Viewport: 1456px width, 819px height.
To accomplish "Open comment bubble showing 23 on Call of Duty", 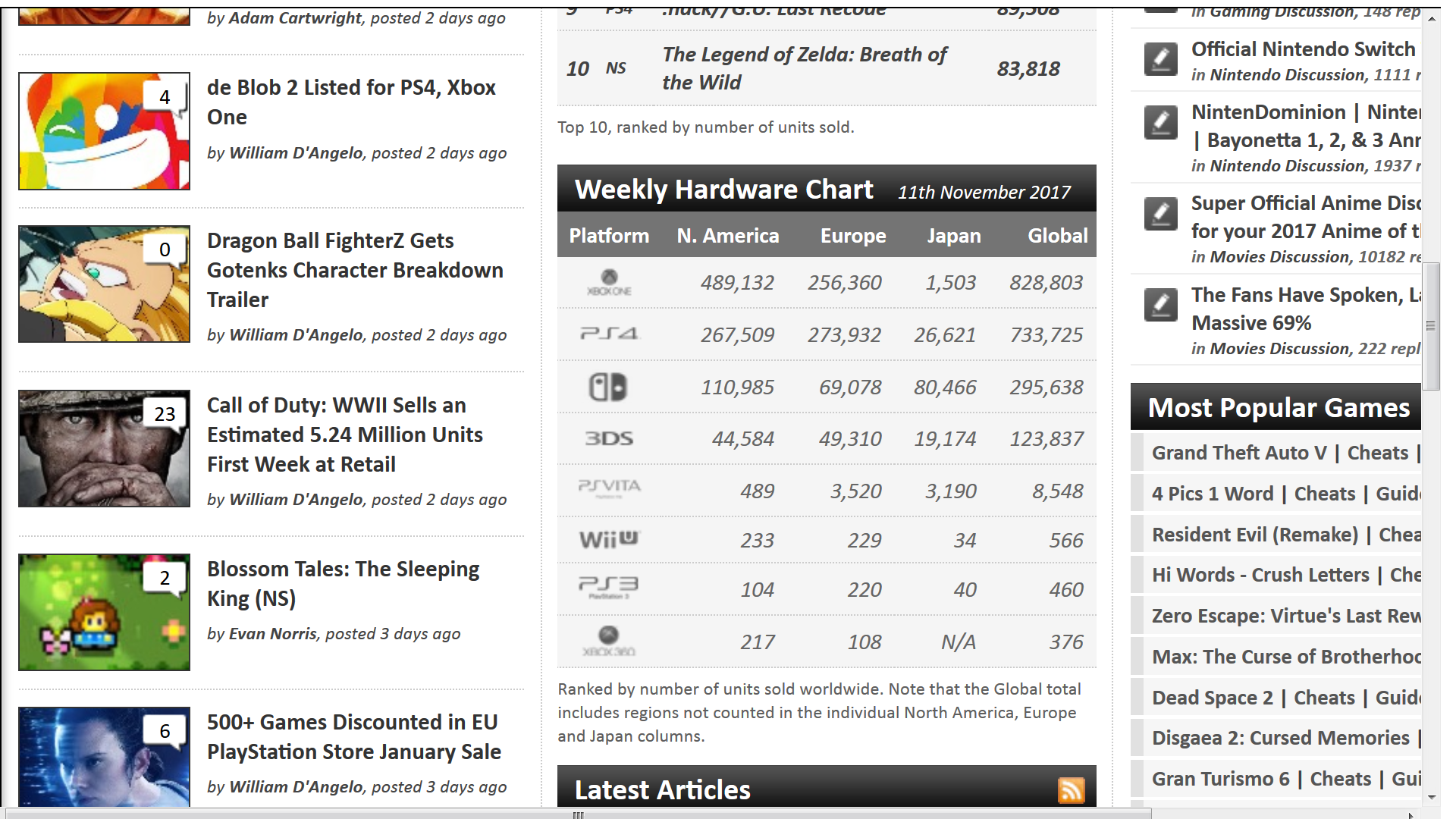I will pyautogui.click(x=165, y=415).
